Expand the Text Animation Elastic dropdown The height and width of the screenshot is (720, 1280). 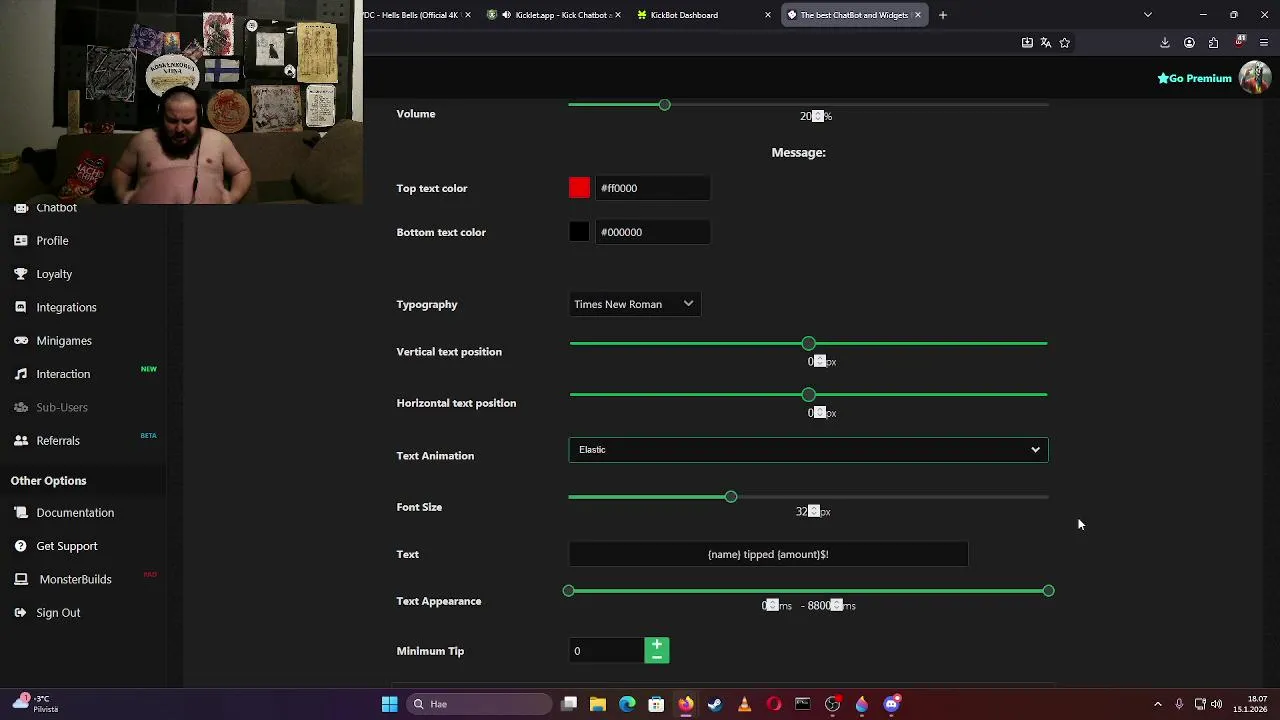point(808,450)
